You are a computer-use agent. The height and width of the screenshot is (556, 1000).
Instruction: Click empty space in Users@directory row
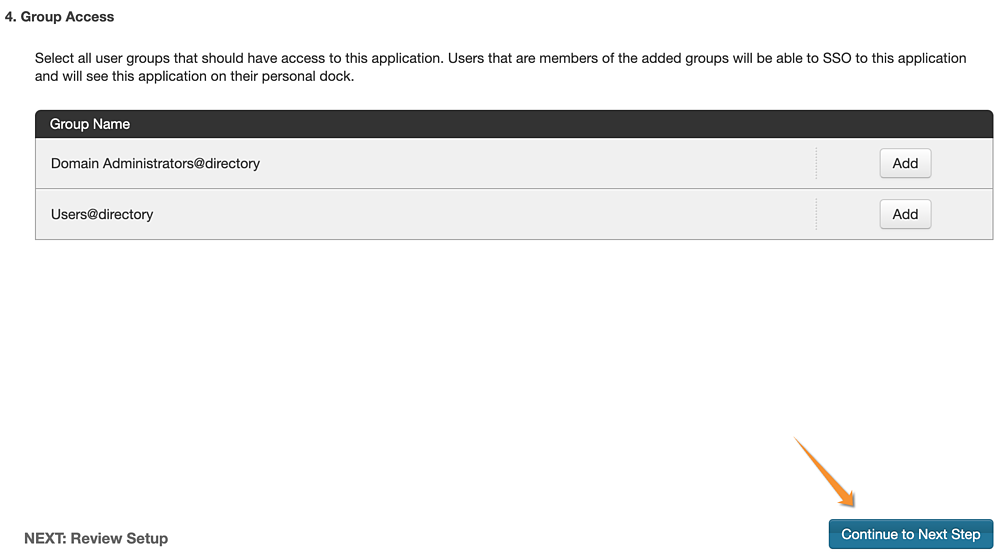(485, 214)
